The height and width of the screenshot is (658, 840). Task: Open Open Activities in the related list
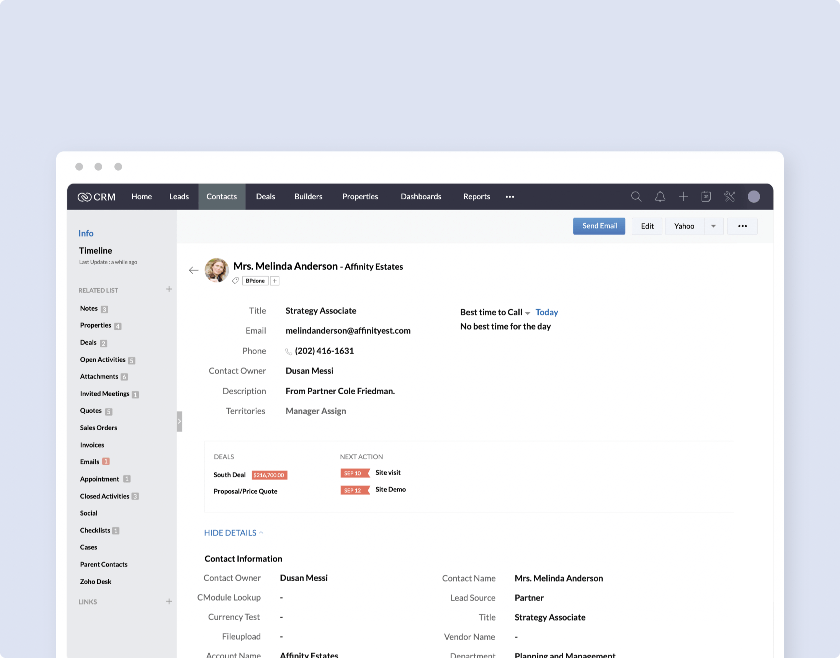[103, 360]
